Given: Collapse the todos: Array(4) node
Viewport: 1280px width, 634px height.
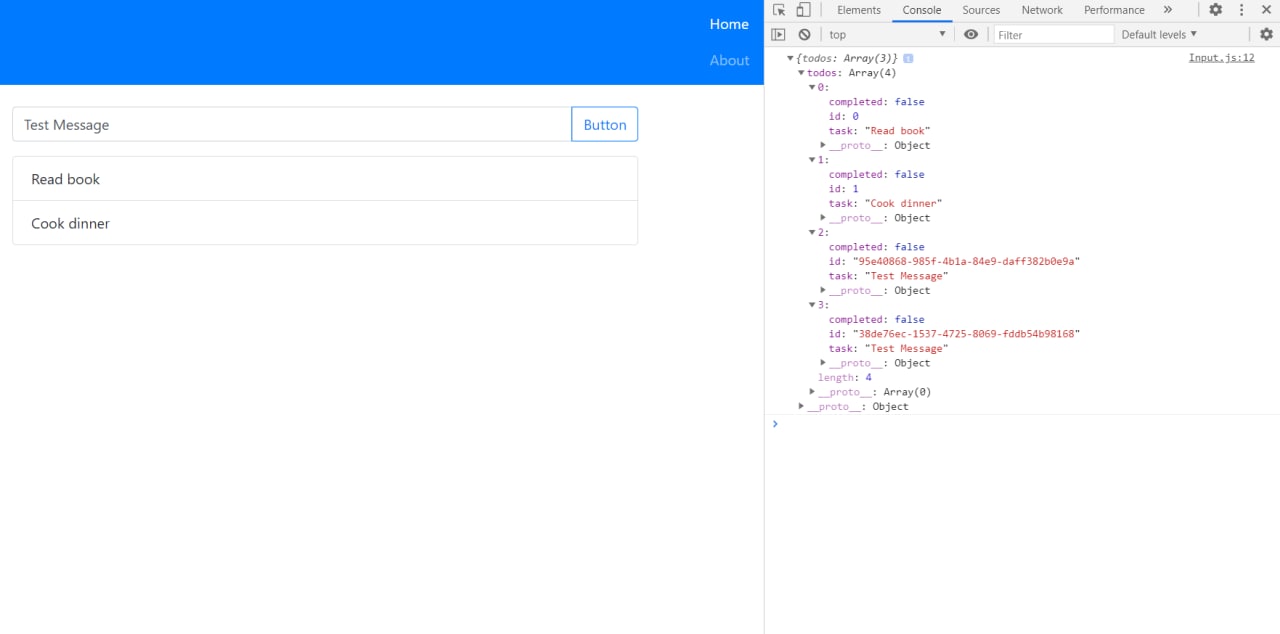Looking at the screenshot, I should 801,73.
